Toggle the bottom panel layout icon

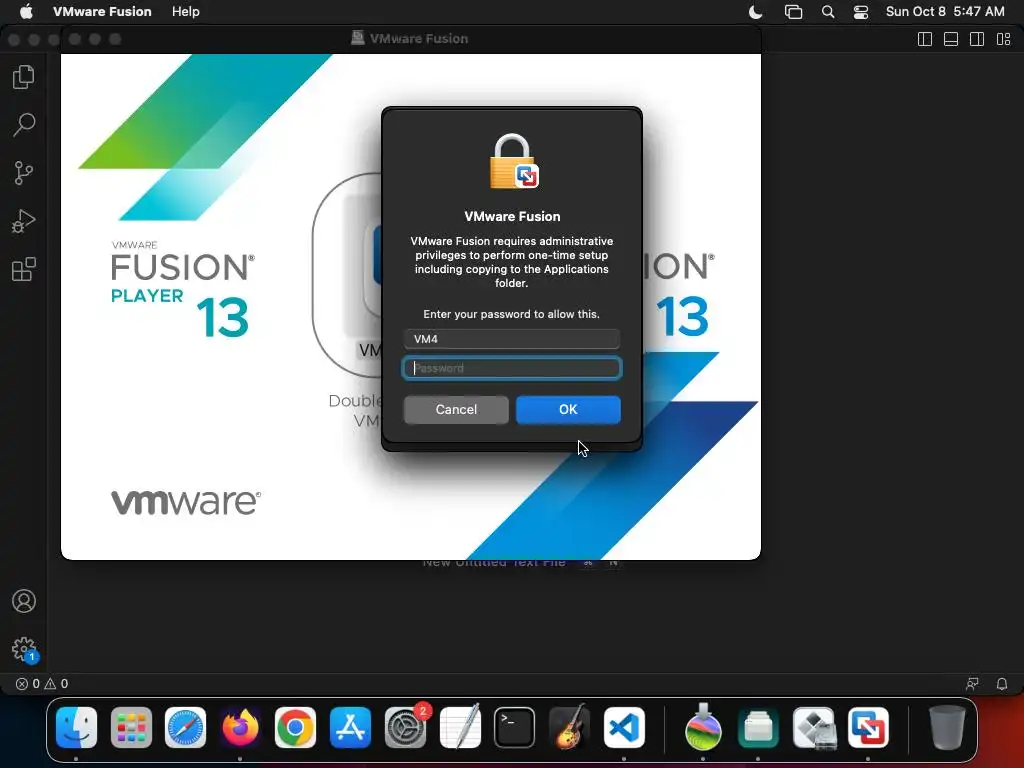pyautogui.click(x=951, y=39)
